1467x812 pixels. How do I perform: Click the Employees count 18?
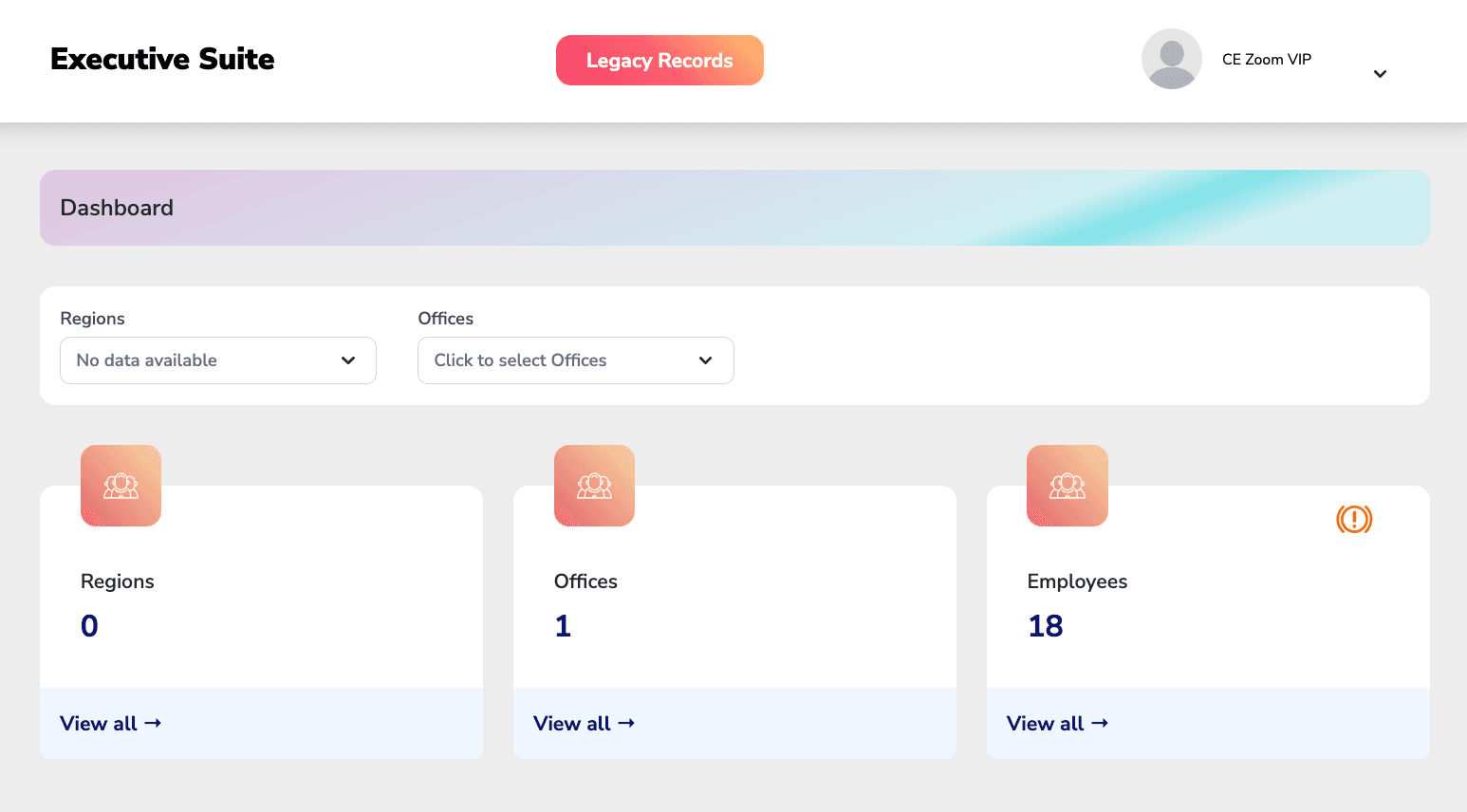point(1045,626)
